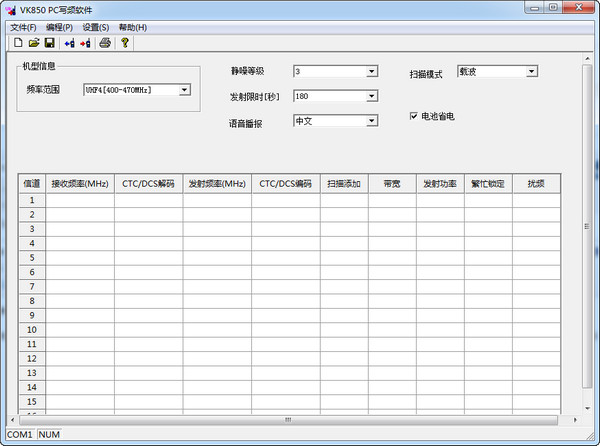Save using the floppy disk icon
The image size is (600, 446).
point(50,43)
